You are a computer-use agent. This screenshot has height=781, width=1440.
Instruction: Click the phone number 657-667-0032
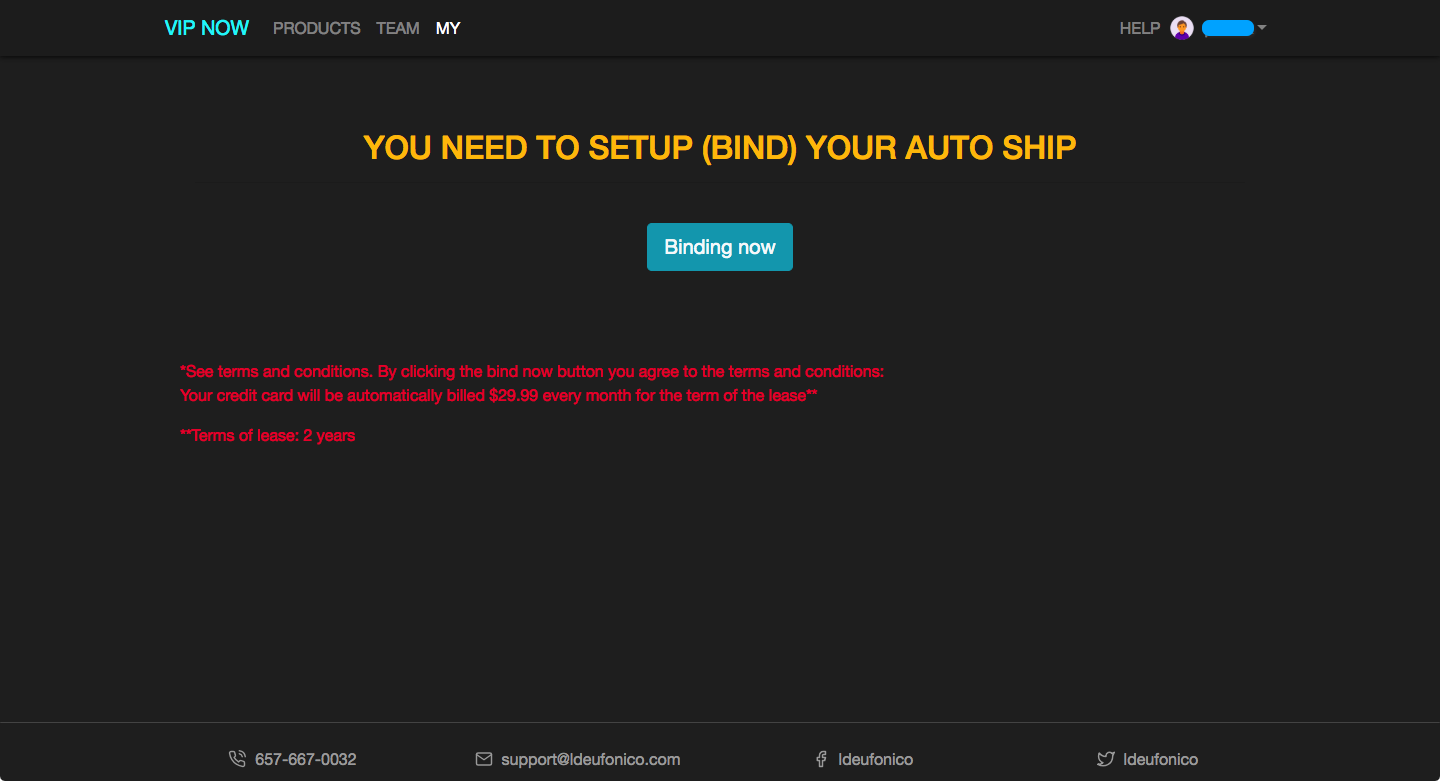click(x=306, y=759)
